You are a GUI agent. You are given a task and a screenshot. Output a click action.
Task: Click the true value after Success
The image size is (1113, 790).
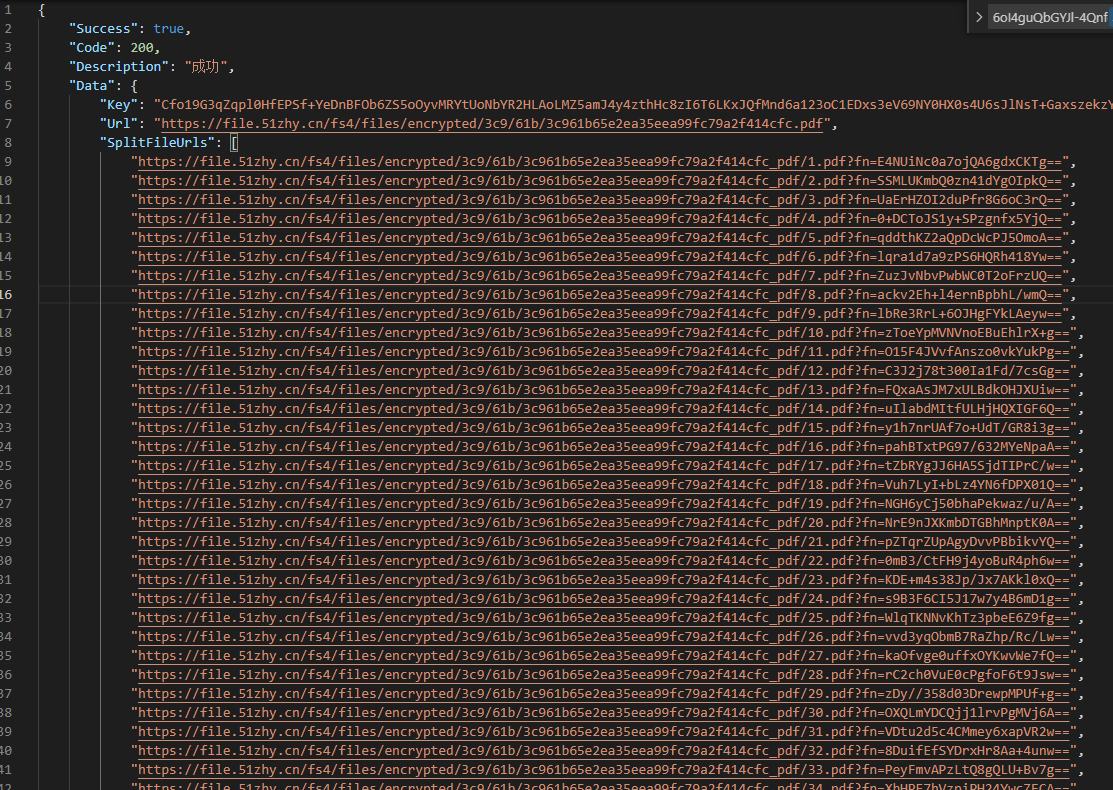pos(169,29)
